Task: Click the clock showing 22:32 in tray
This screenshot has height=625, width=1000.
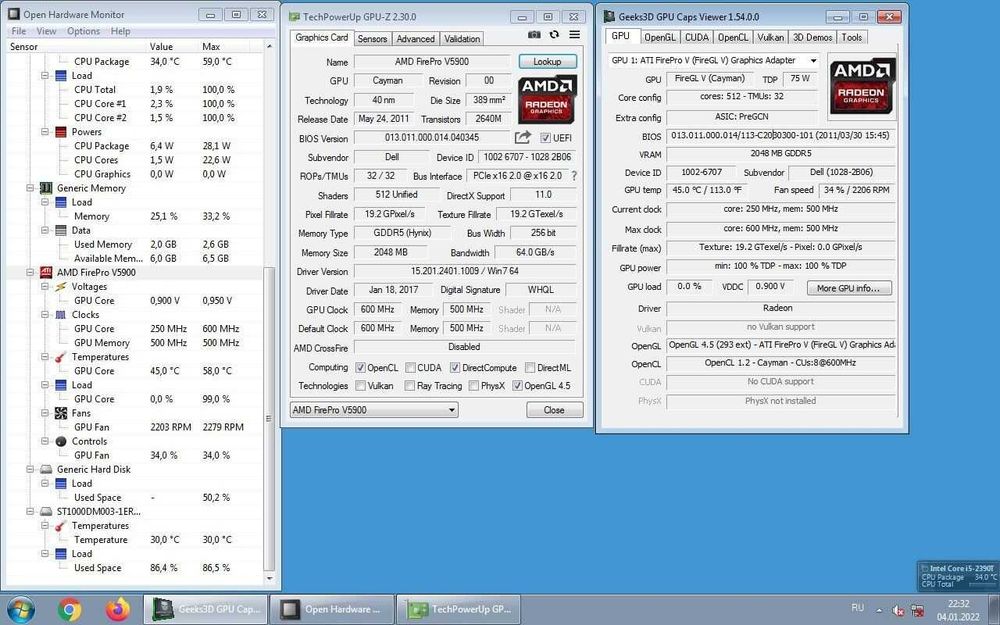Action: pos(958,603)
